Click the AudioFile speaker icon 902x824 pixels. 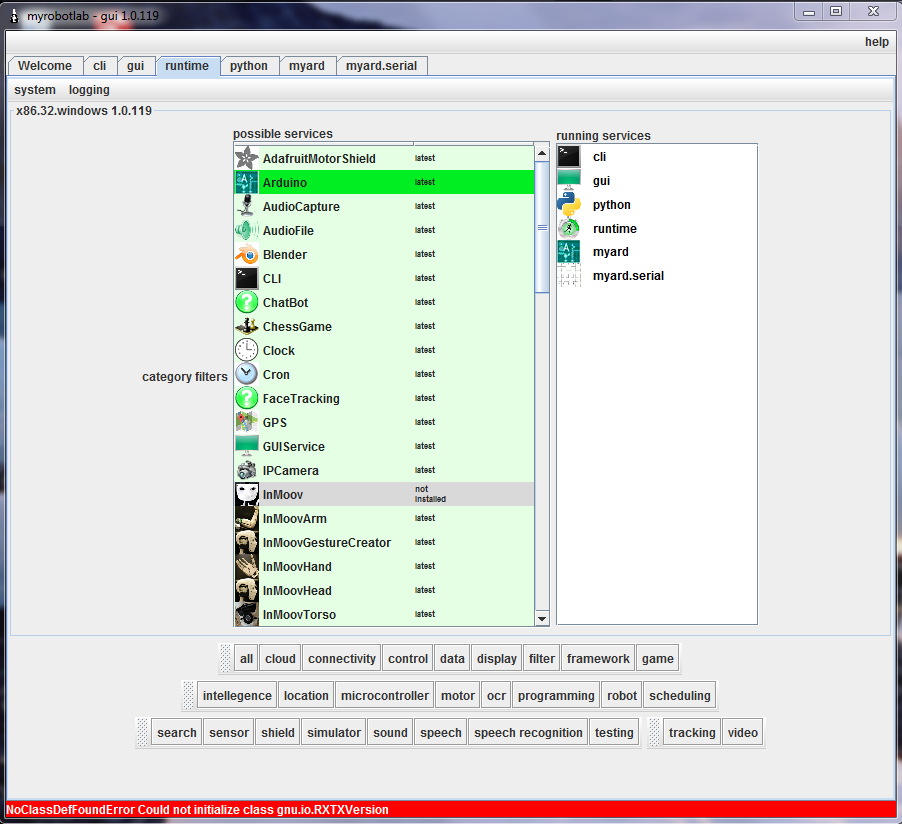247,230
